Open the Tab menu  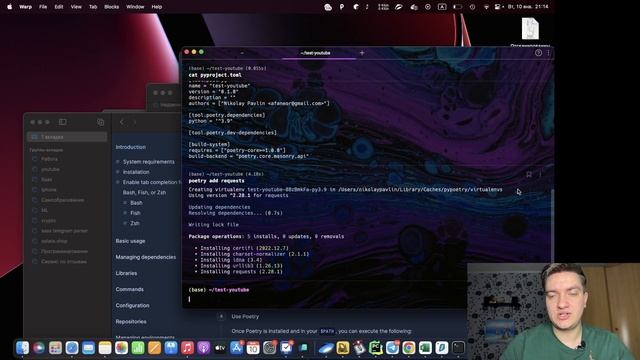pyautogui.click(x=93, y=7)
